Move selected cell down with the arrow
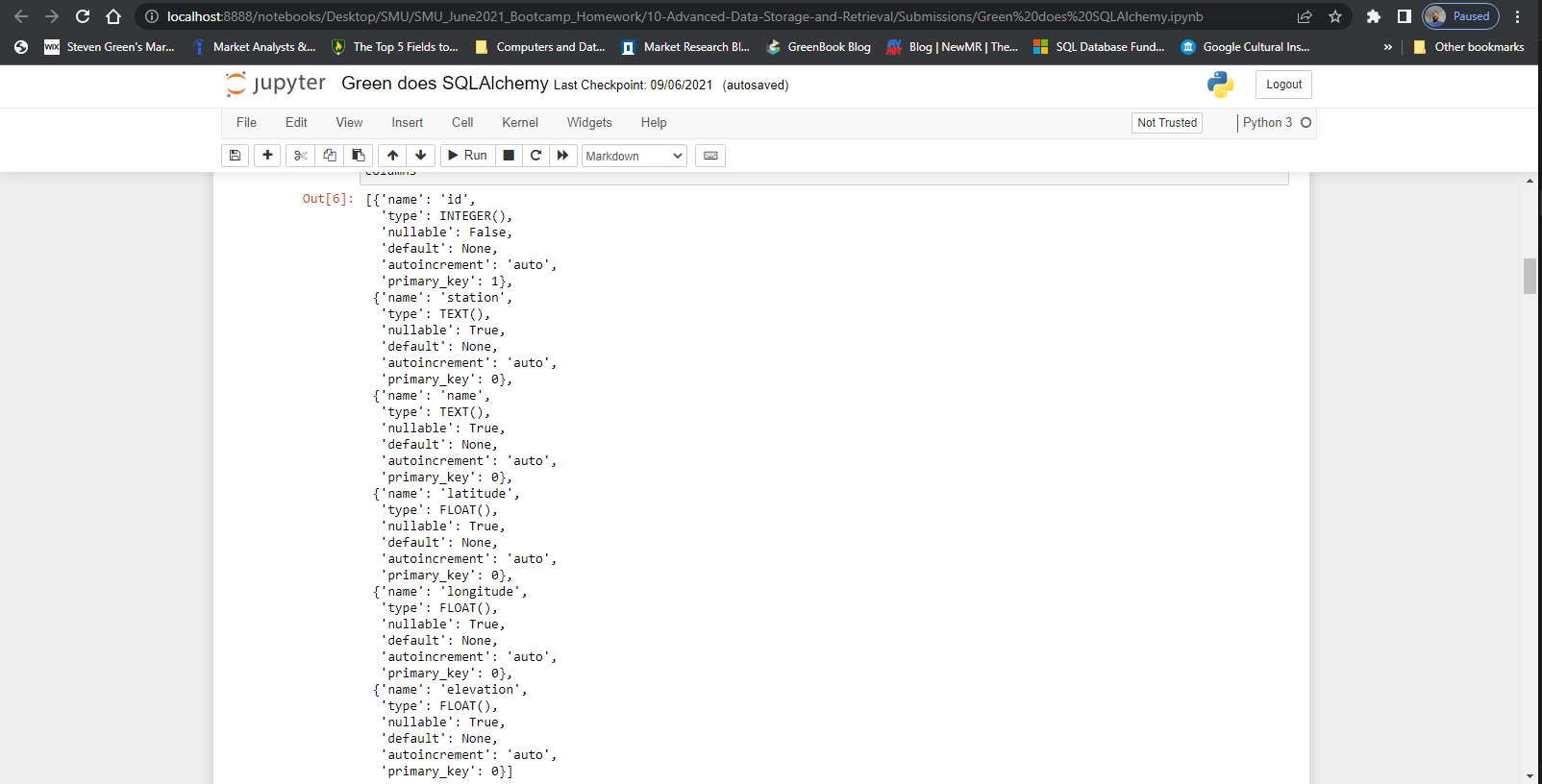Viewport: 1542px width, 784px height. tap(421, 156)
